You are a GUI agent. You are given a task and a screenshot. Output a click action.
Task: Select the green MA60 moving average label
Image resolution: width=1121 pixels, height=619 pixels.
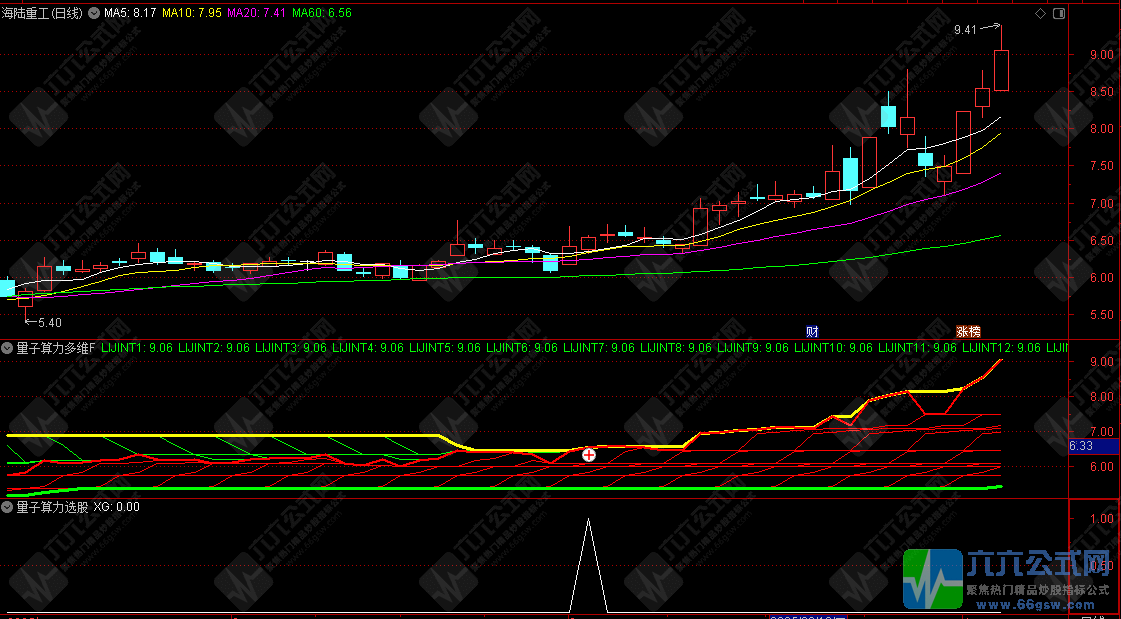(322, 13)
